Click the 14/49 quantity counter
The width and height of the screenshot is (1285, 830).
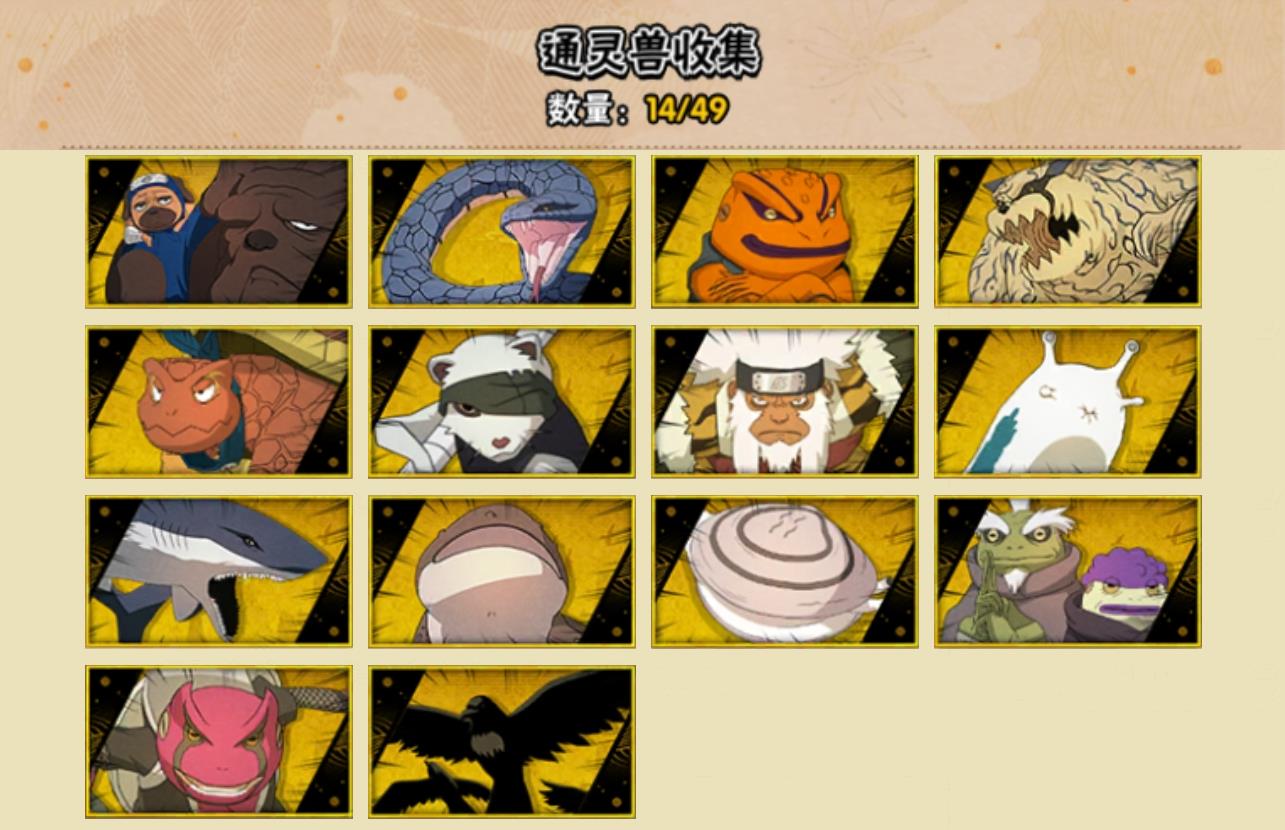pyautogui.click(x=686, y=109)
